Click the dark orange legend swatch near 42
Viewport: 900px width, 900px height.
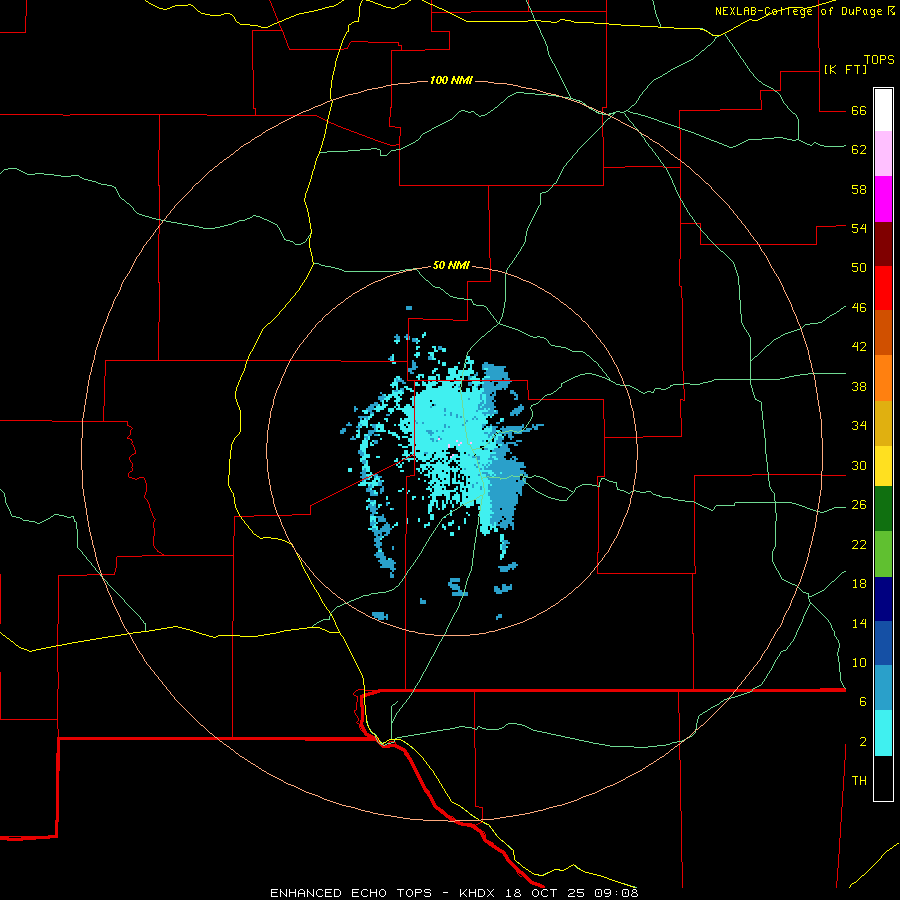883,332
